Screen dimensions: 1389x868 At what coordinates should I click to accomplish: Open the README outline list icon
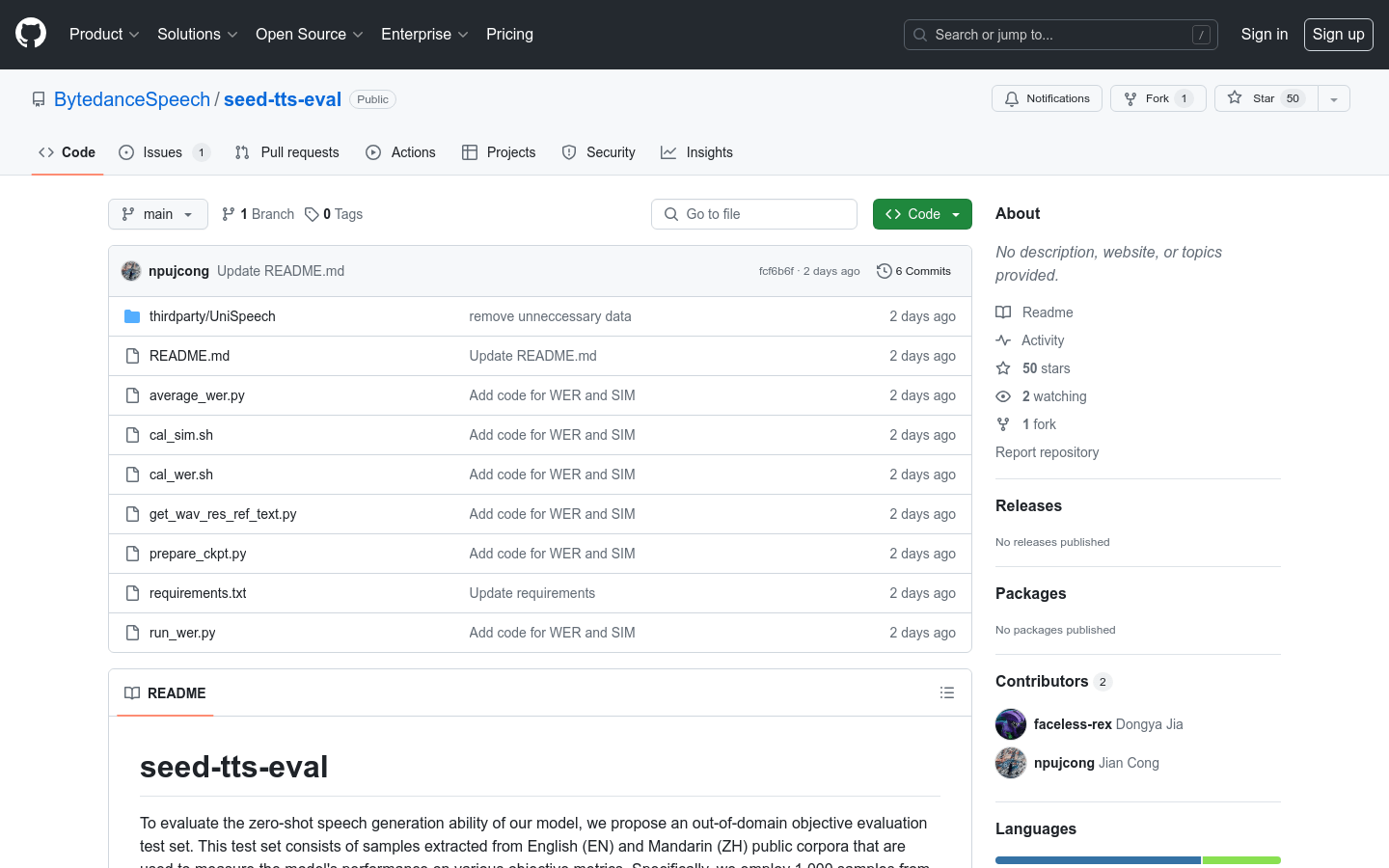[946, 692]
